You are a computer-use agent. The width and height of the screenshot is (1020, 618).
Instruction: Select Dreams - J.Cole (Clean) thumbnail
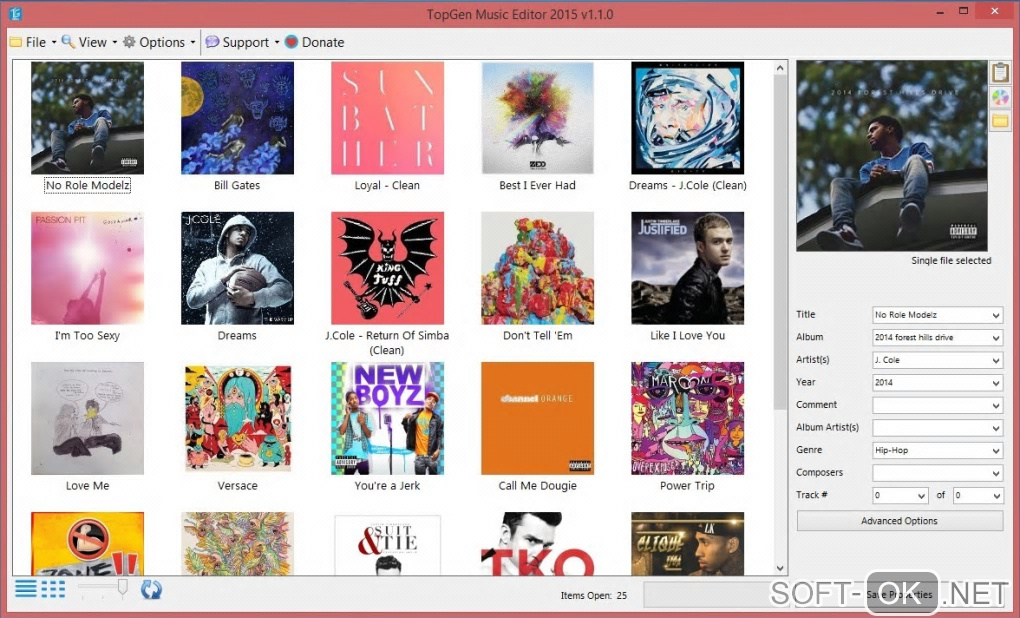pos(688,118)
